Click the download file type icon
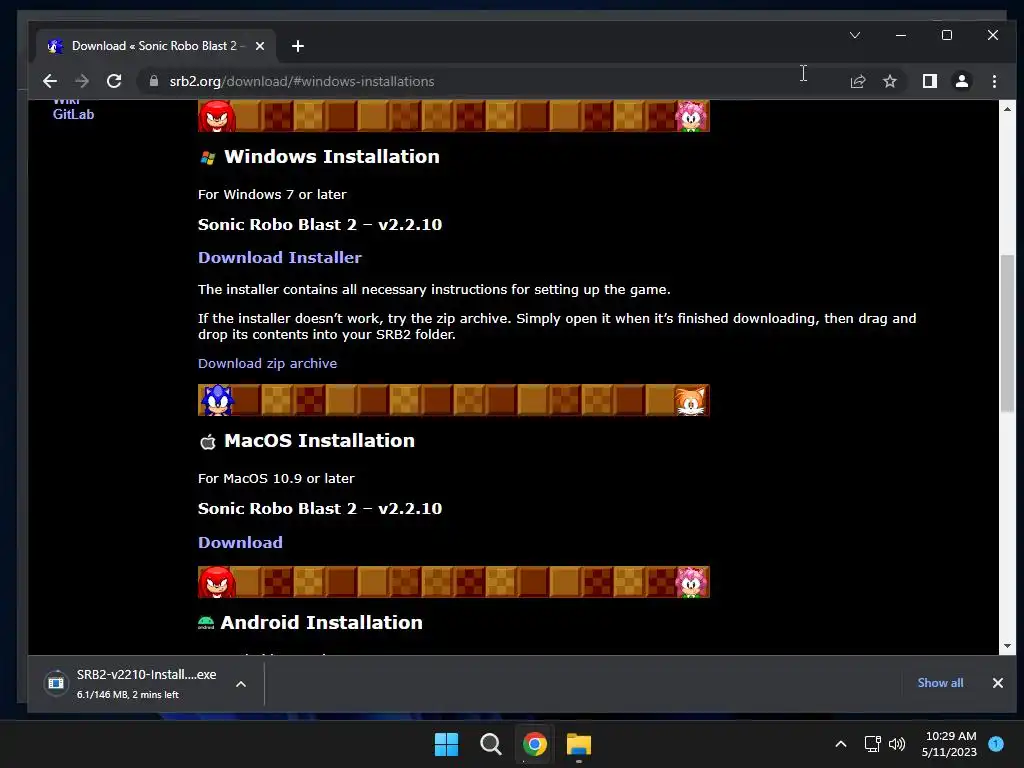 (x=56, y=683)
